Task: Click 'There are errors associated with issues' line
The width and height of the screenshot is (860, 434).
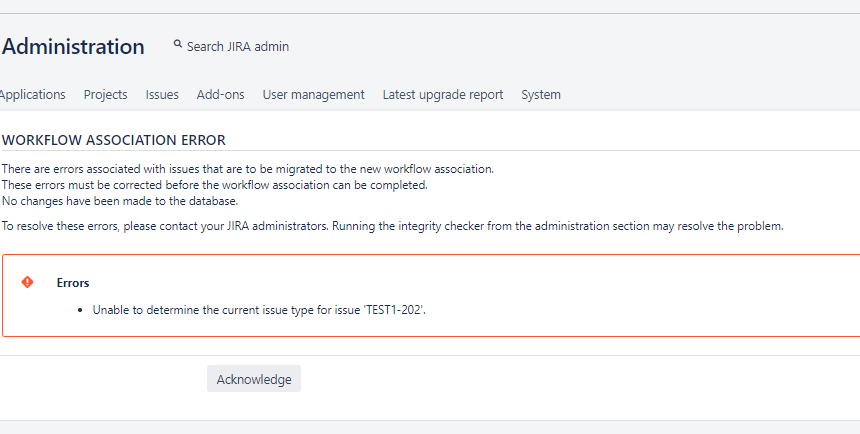Action: (248, 169)
